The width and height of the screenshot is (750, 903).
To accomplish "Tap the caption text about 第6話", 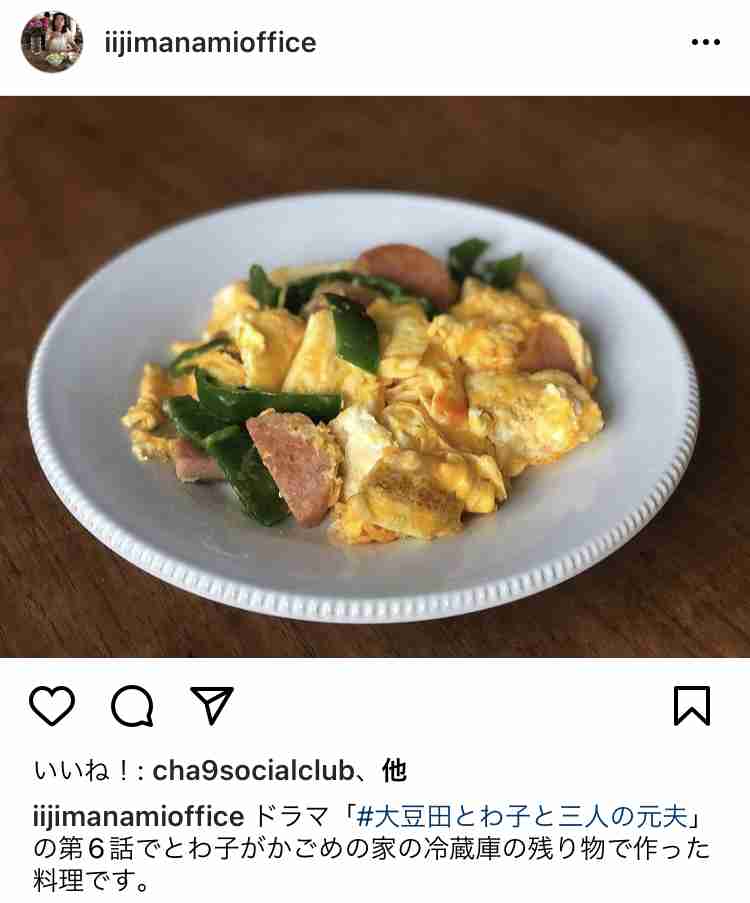I will click(372, 848).
